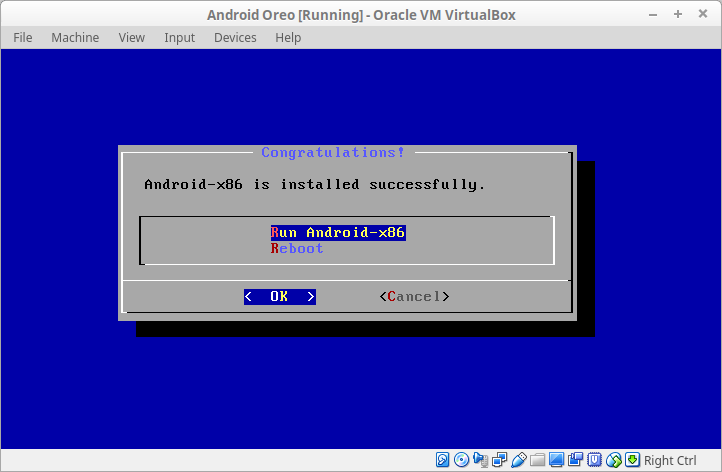
Task: Open the View menu
Action: tap(132, 37)
